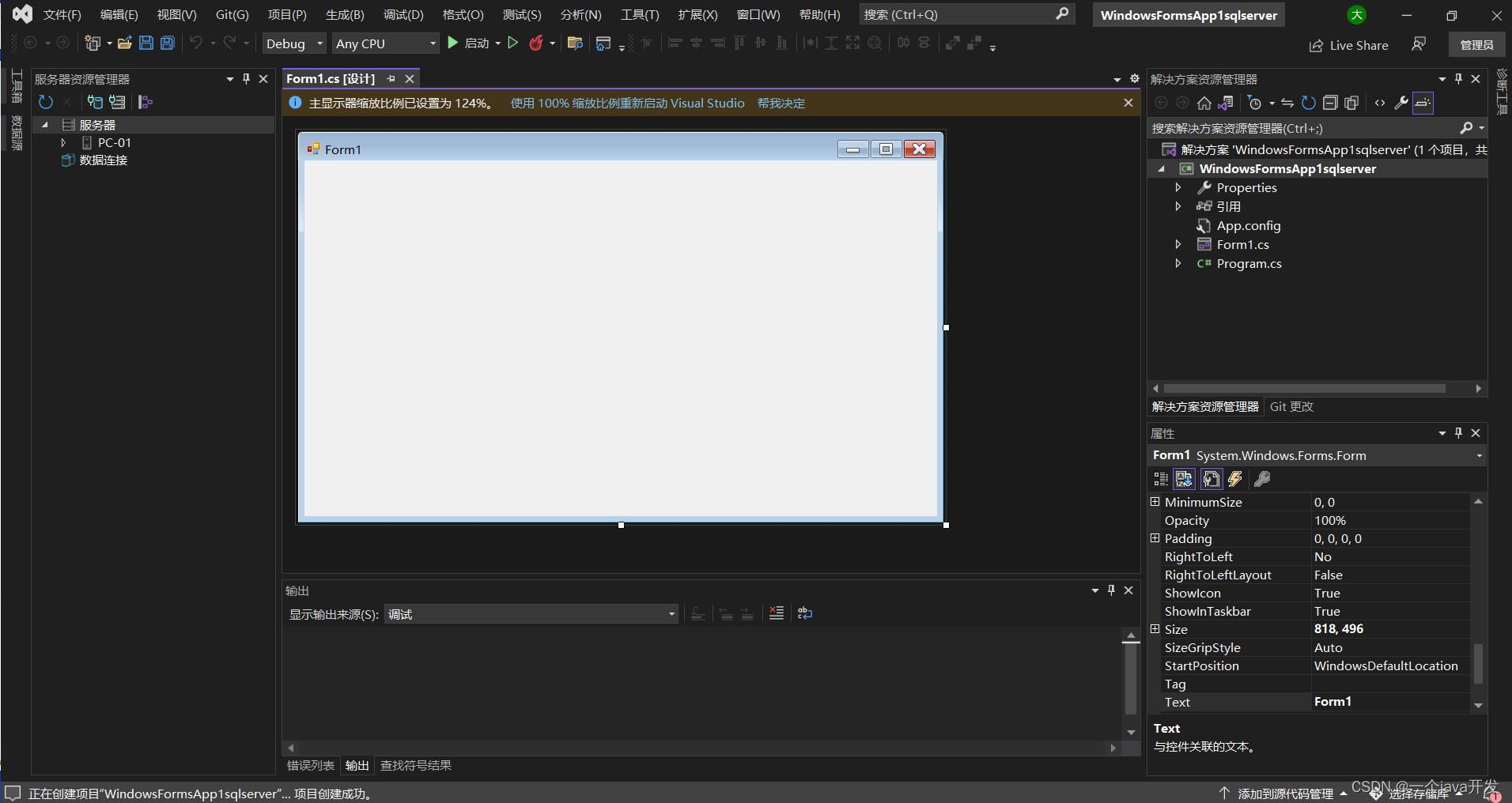1512x803 pixels.
Task: Click the View Code icon in Solution Explorer
Action: [x=1380, y=102]
